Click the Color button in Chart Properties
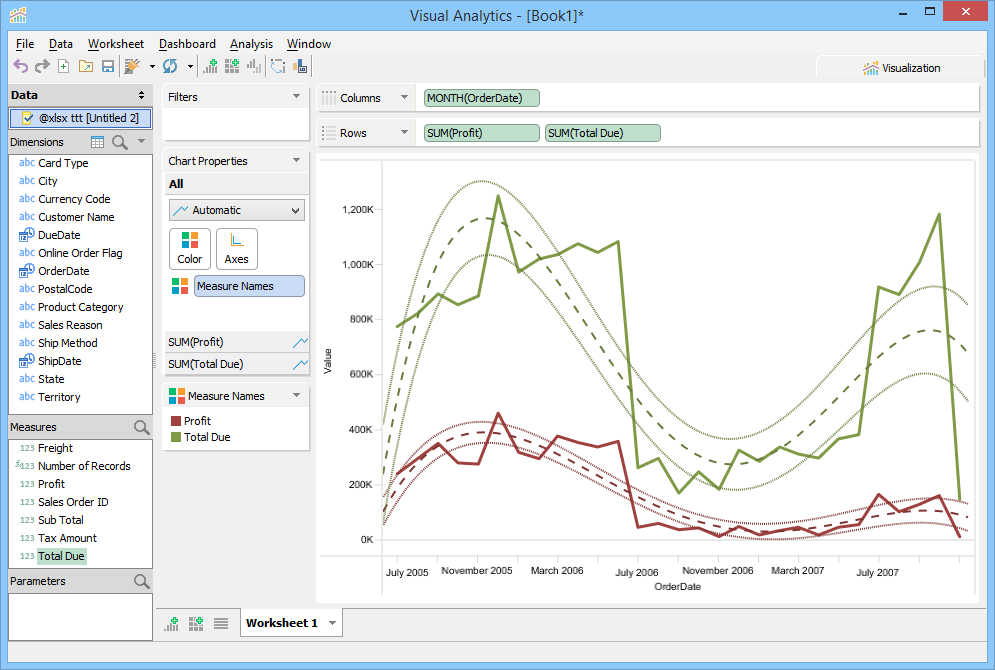The image size is (995, 670). (190, 249)
